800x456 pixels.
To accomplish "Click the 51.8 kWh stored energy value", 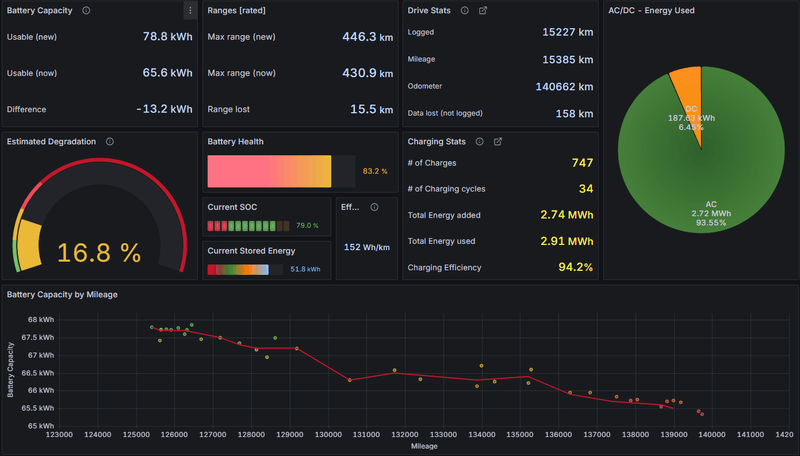I will 305,269.
